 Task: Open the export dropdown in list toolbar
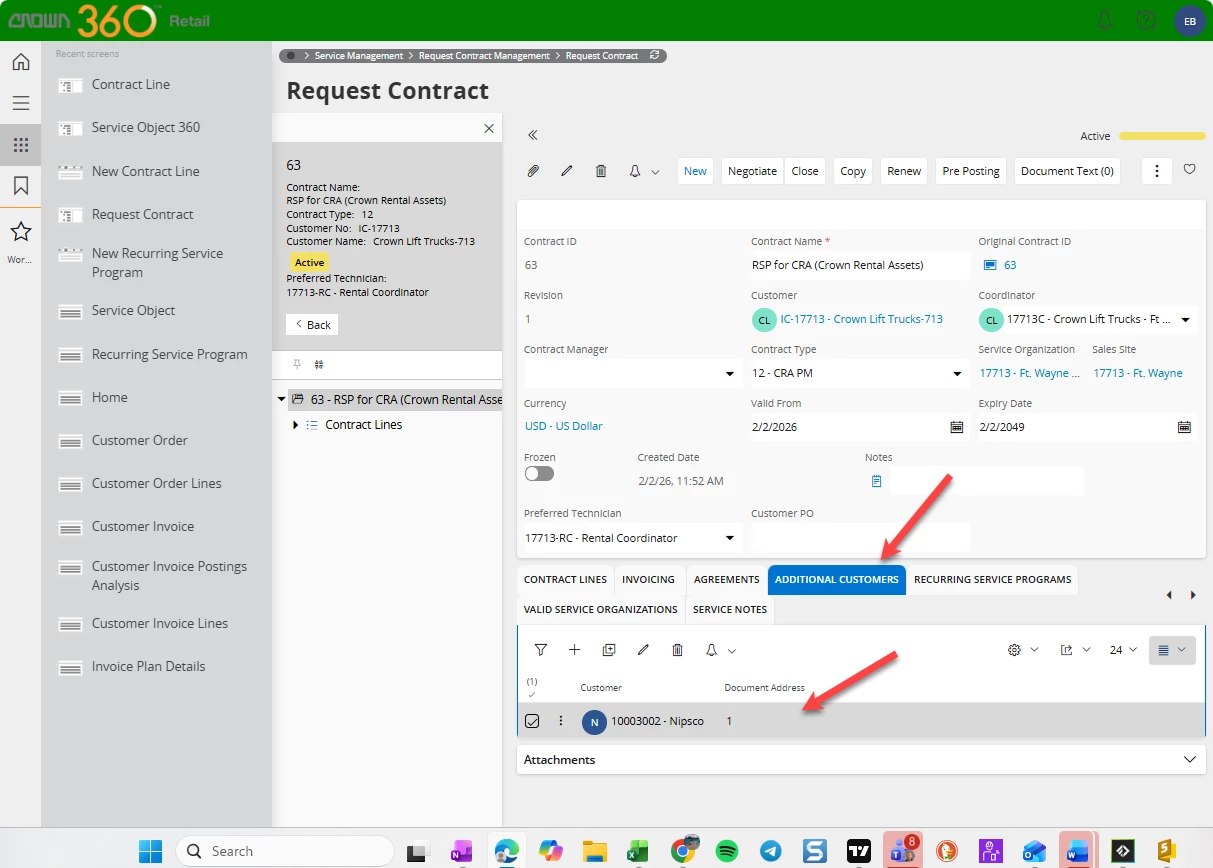[1075, 650]
